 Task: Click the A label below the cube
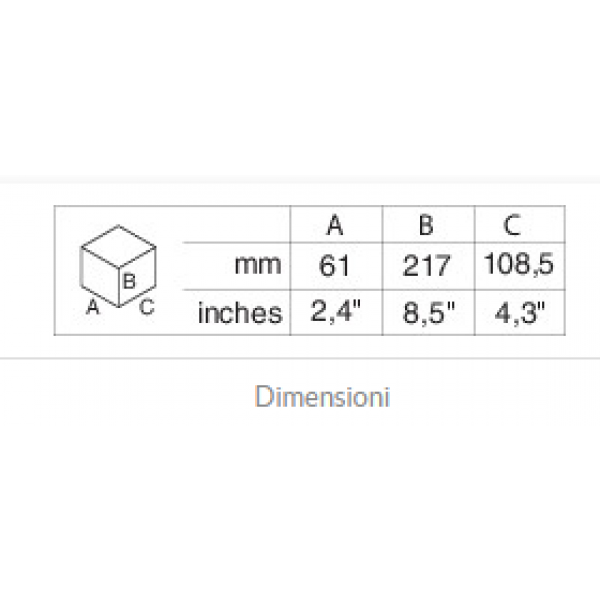coord(93,307)
